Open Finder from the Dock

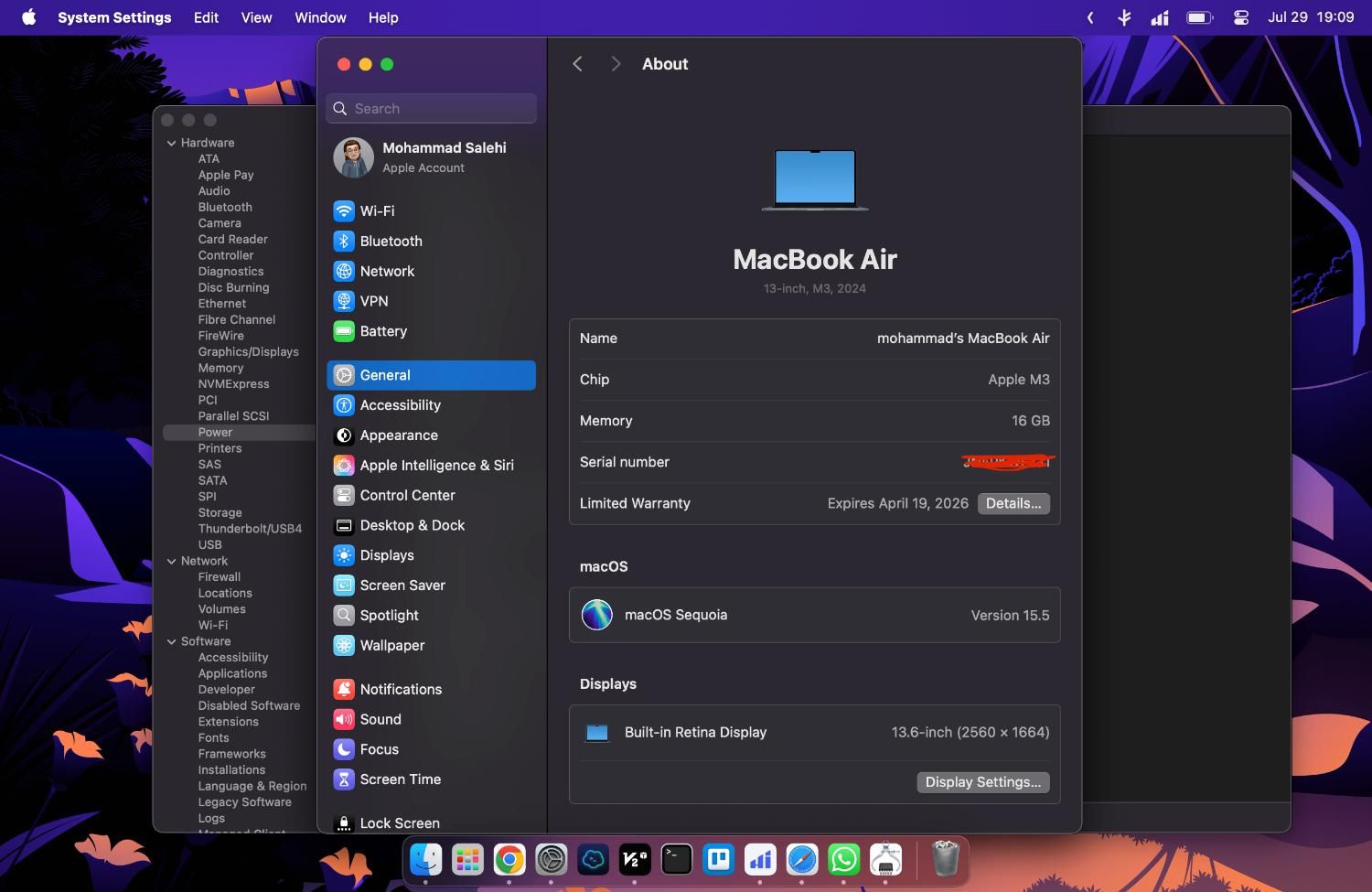[425, 859]
